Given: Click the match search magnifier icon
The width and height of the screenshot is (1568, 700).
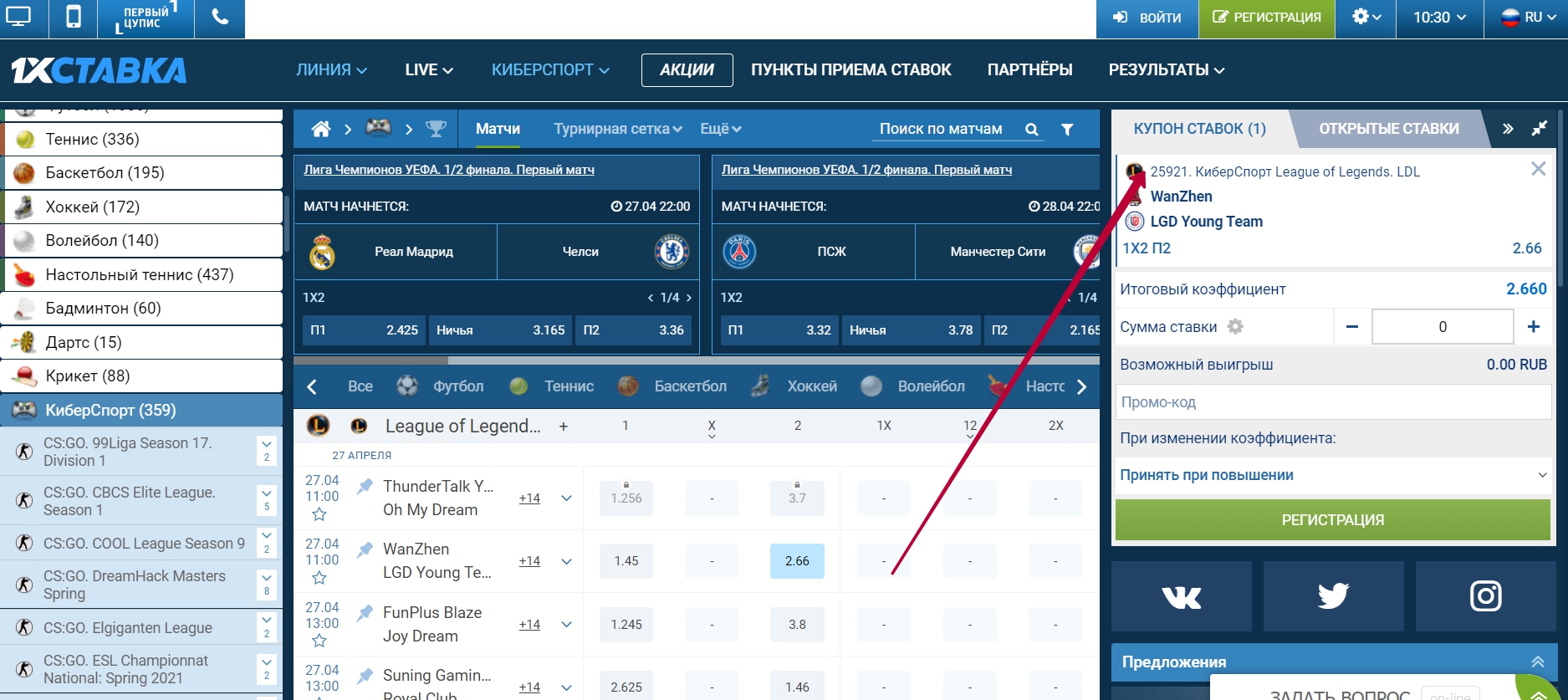Looking at the screenshot, I should tap(1031, 130).
